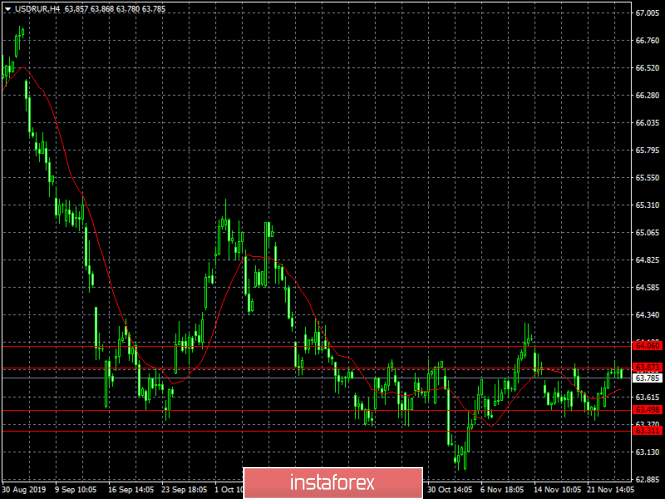Click the 6 Nov 18:05 time label
The height and width of the screenshot is (499, 665).
(x=501, y=491)
